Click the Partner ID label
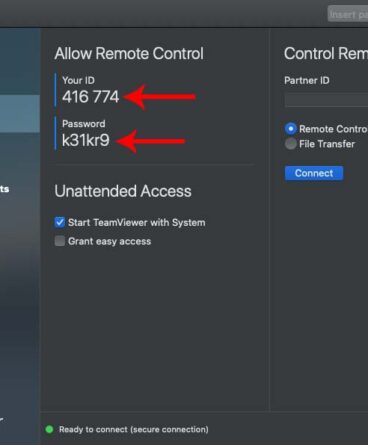The width and height of the screenshot is (368, 445). tap(307, 81)
